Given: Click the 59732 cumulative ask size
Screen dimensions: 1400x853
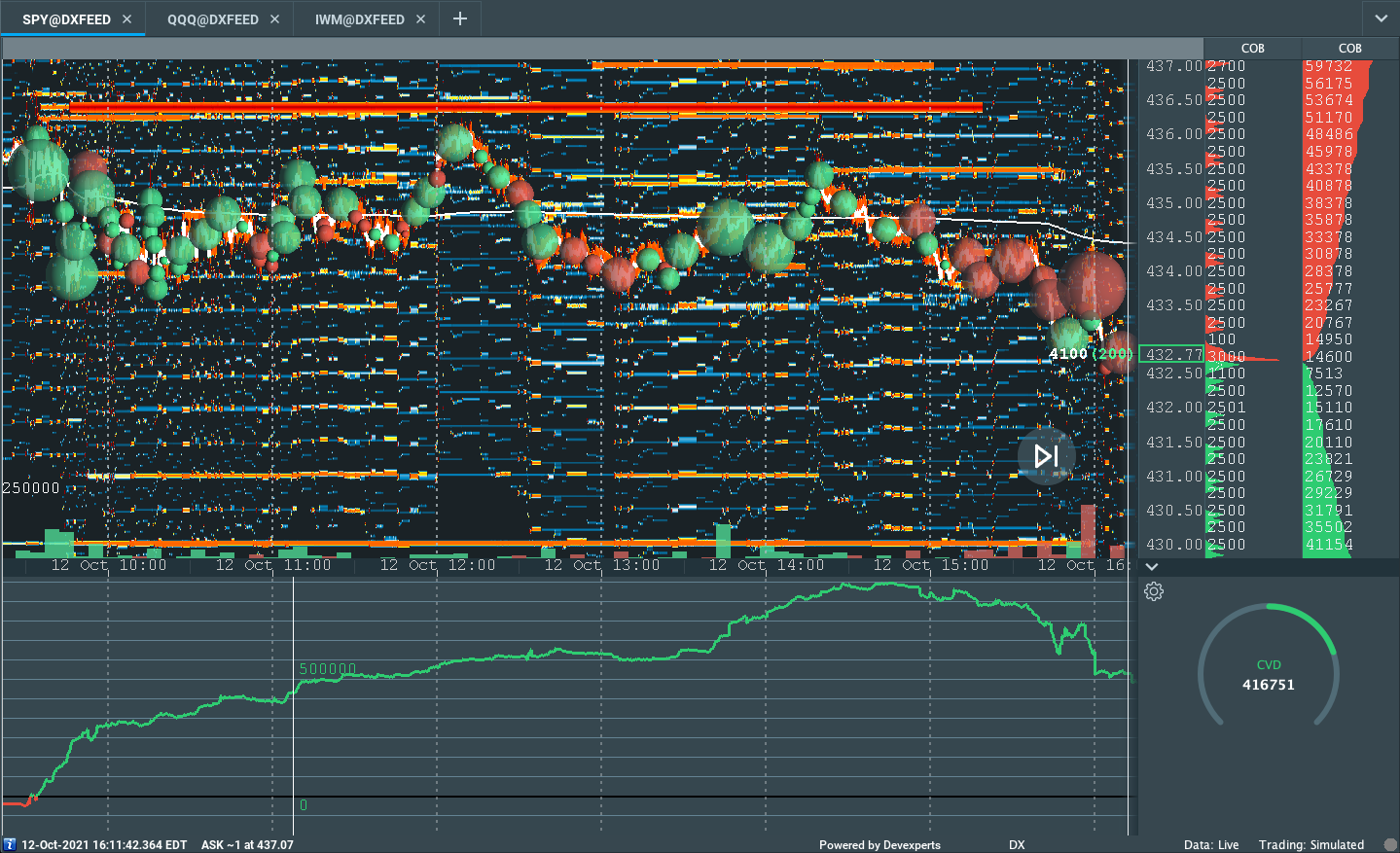Looking at the screenshot, I should click(1328, 66).
